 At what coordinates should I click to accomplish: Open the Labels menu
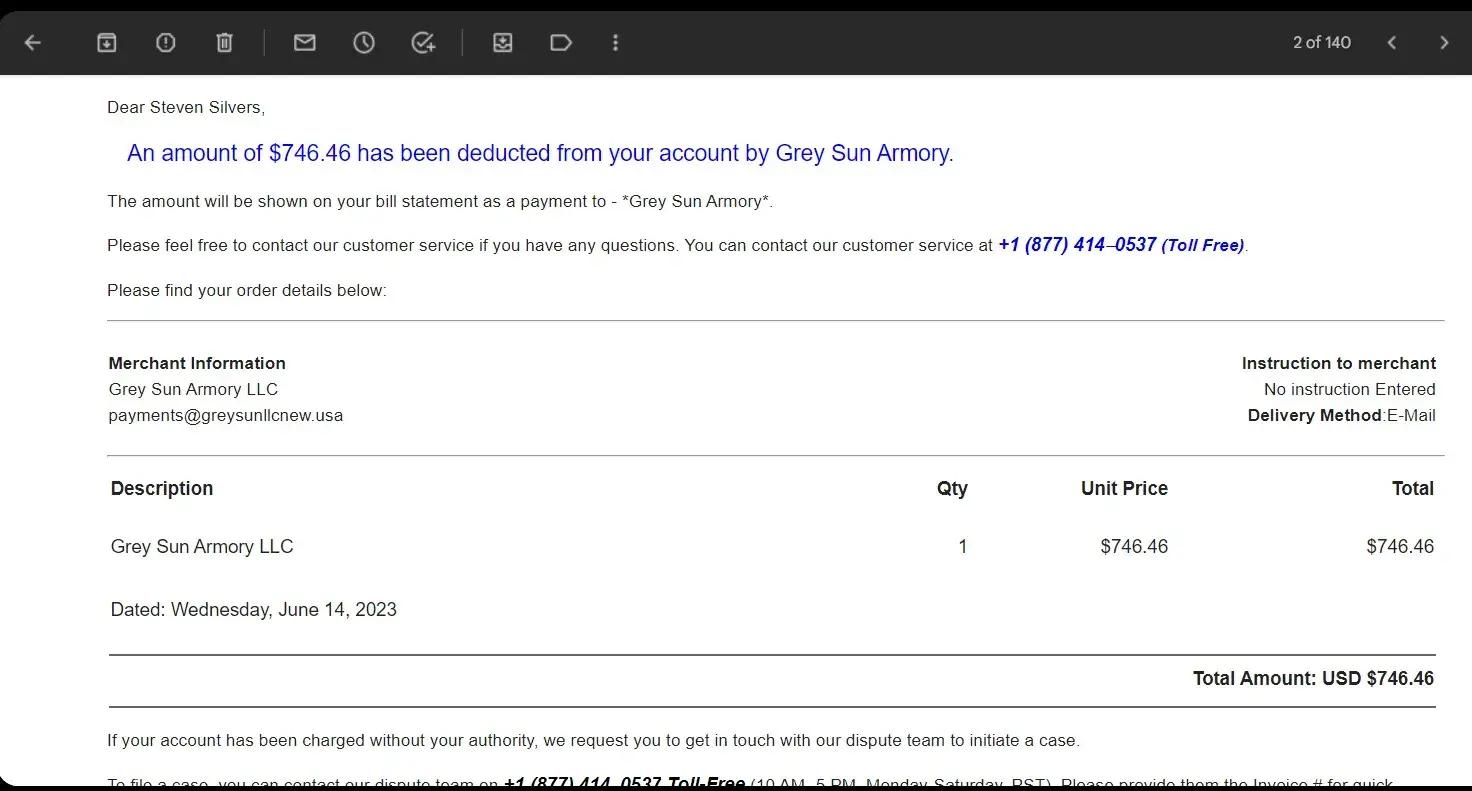click(561, 42)
